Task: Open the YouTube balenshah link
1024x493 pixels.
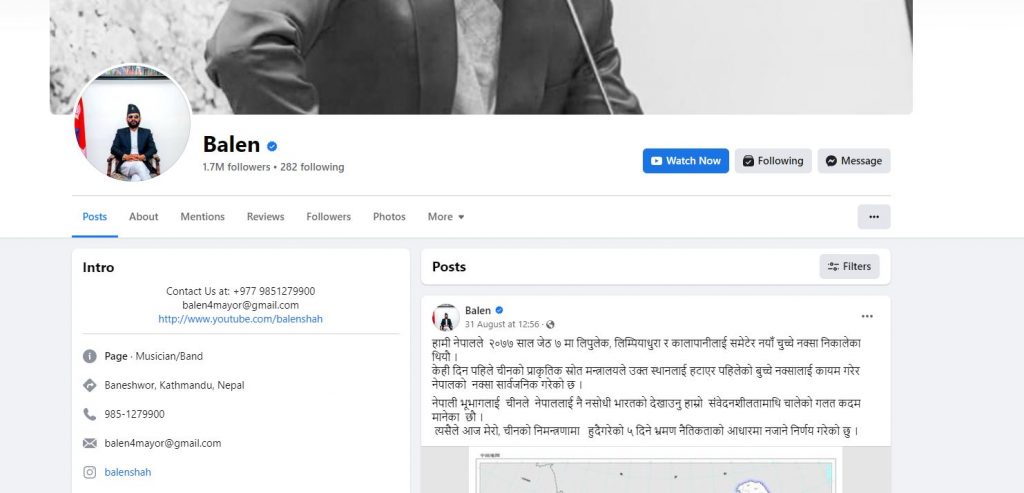Action: [240, 319]
